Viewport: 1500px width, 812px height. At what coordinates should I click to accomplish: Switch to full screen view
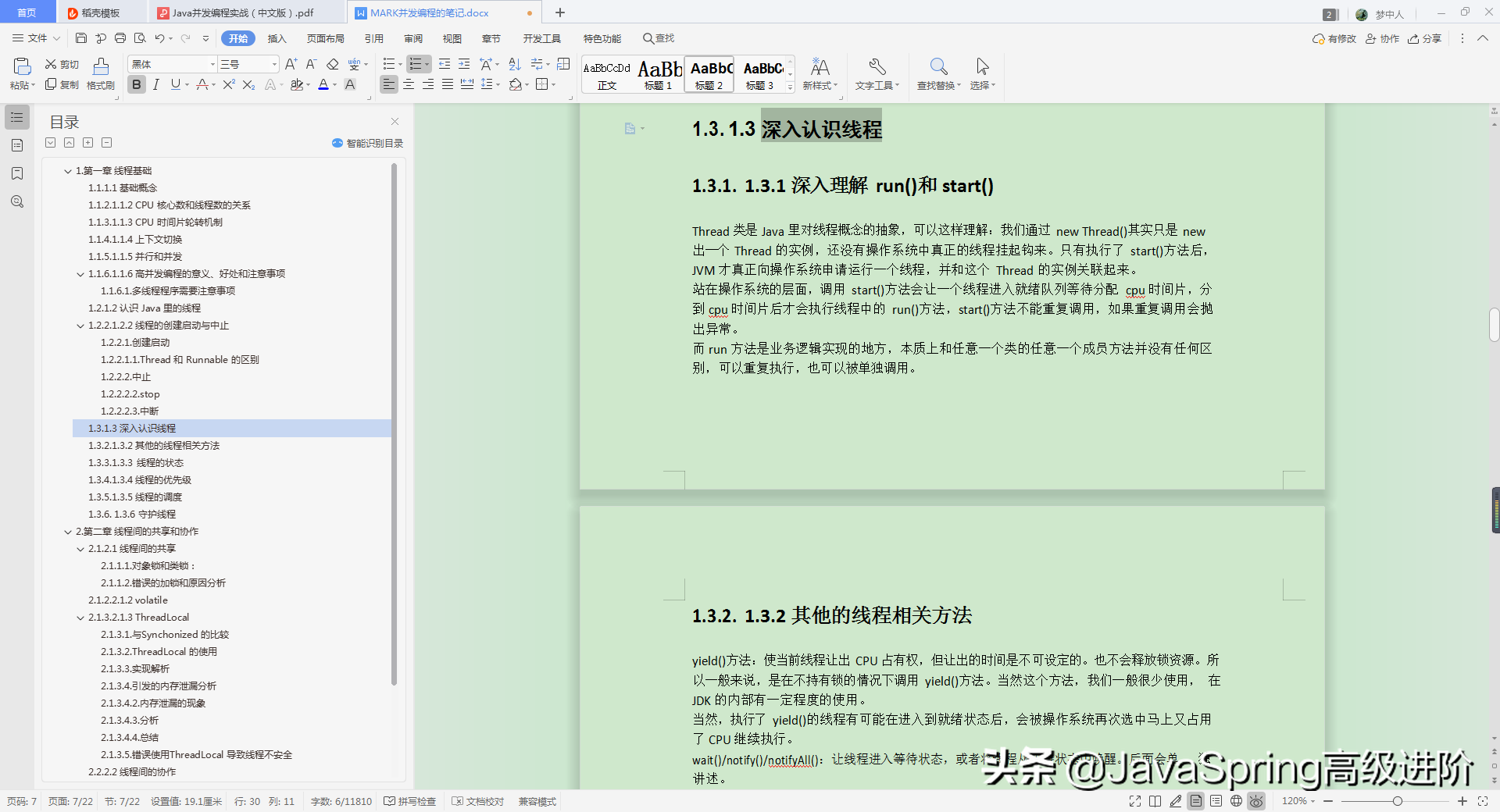1135,801
